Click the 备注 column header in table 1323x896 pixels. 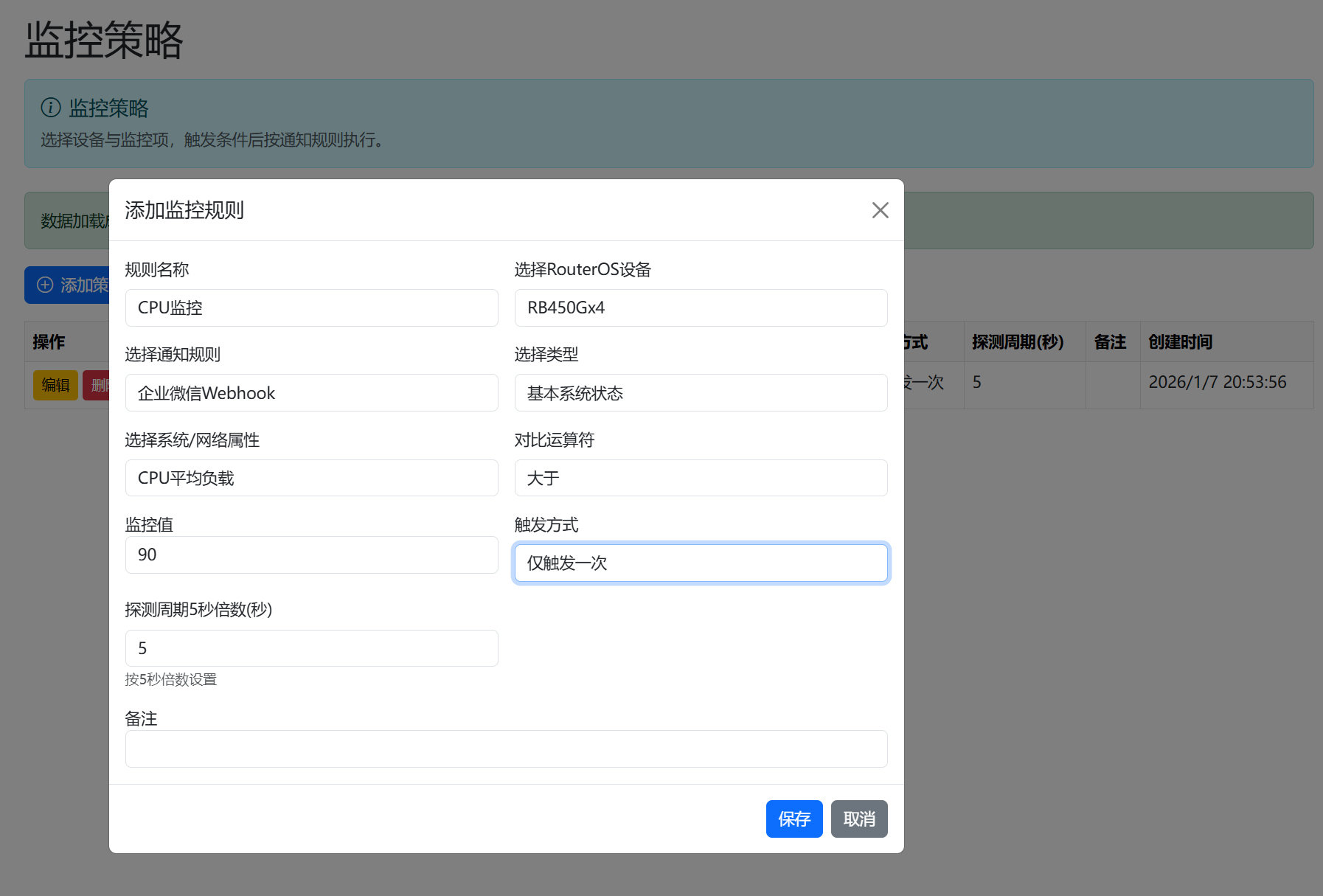(x=1110, y=341)
